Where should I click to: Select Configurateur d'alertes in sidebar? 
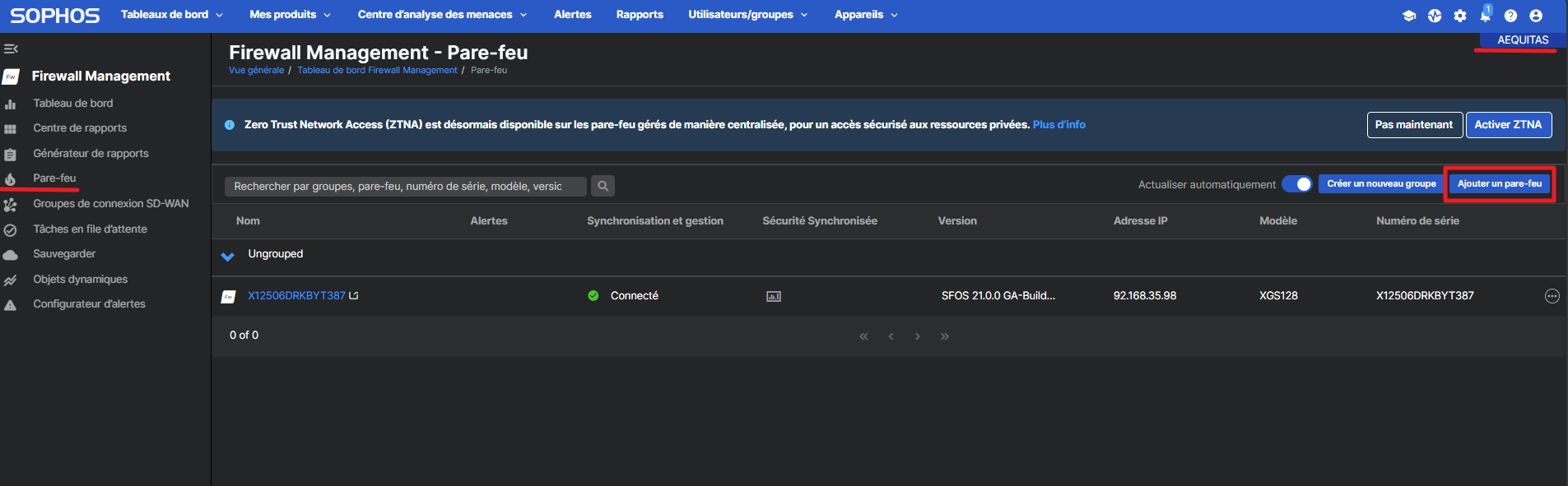pyautogui.click(x=89, y=304)
